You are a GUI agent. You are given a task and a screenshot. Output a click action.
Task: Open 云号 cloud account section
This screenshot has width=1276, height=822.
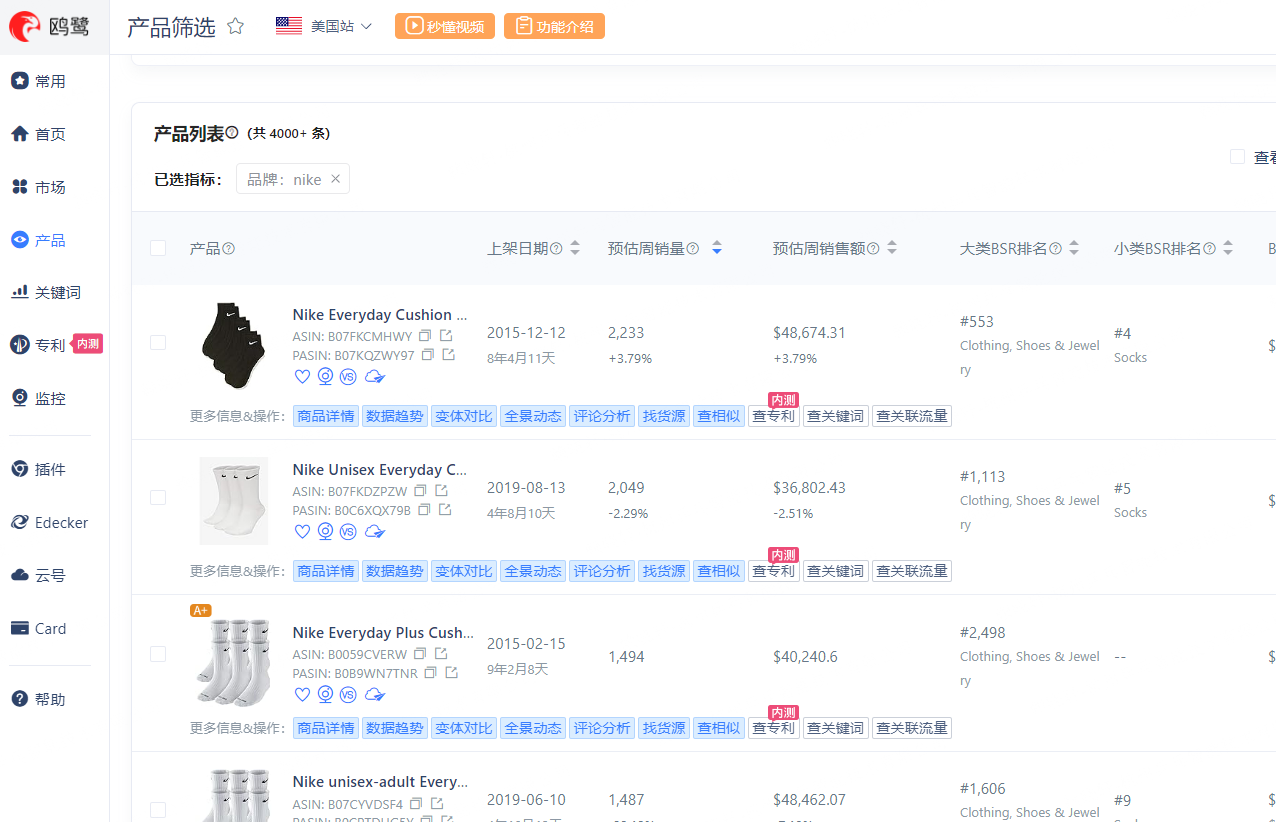click(x=38, y=575)
